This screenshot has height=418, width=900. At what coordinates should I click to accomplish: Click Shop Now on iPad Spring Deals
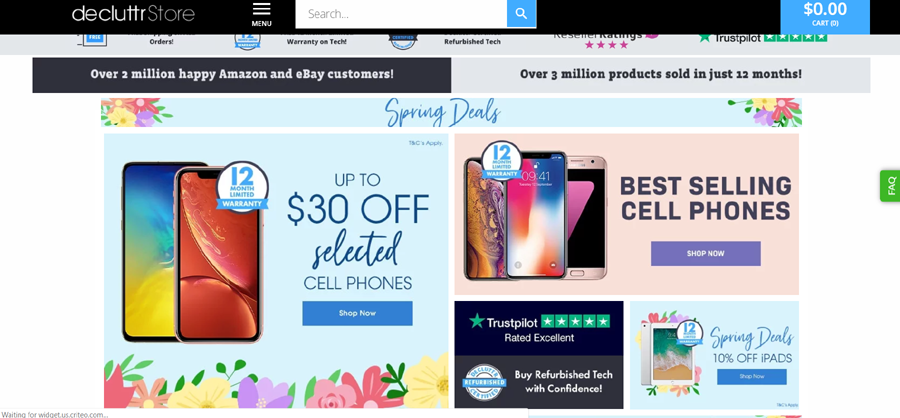pyautogui.click(x=751, y=377)
